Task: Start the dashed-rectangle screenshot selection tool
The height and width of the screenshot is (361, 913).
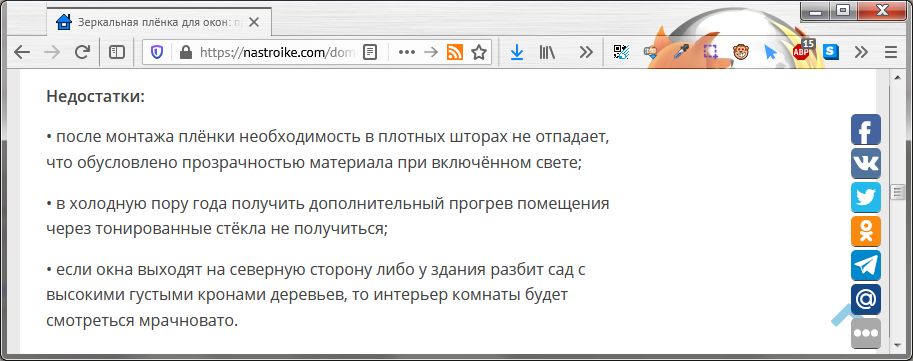Action: pos(710,52)
